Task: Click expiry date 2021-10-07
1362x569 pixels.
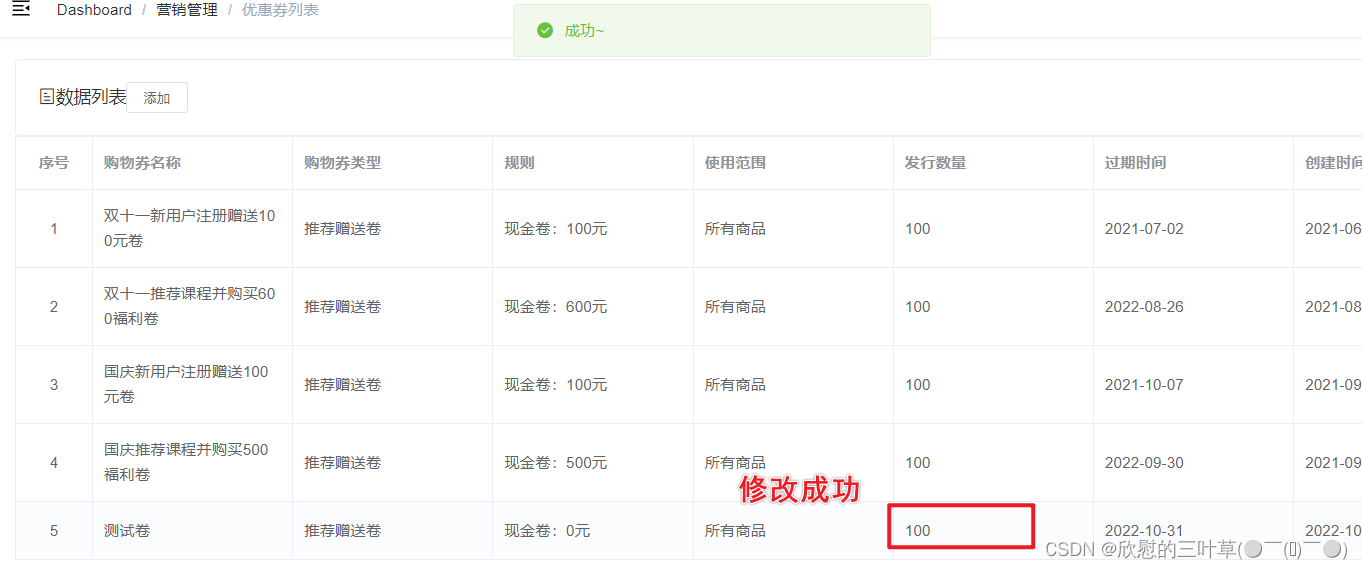Action: pos(1144,385)
